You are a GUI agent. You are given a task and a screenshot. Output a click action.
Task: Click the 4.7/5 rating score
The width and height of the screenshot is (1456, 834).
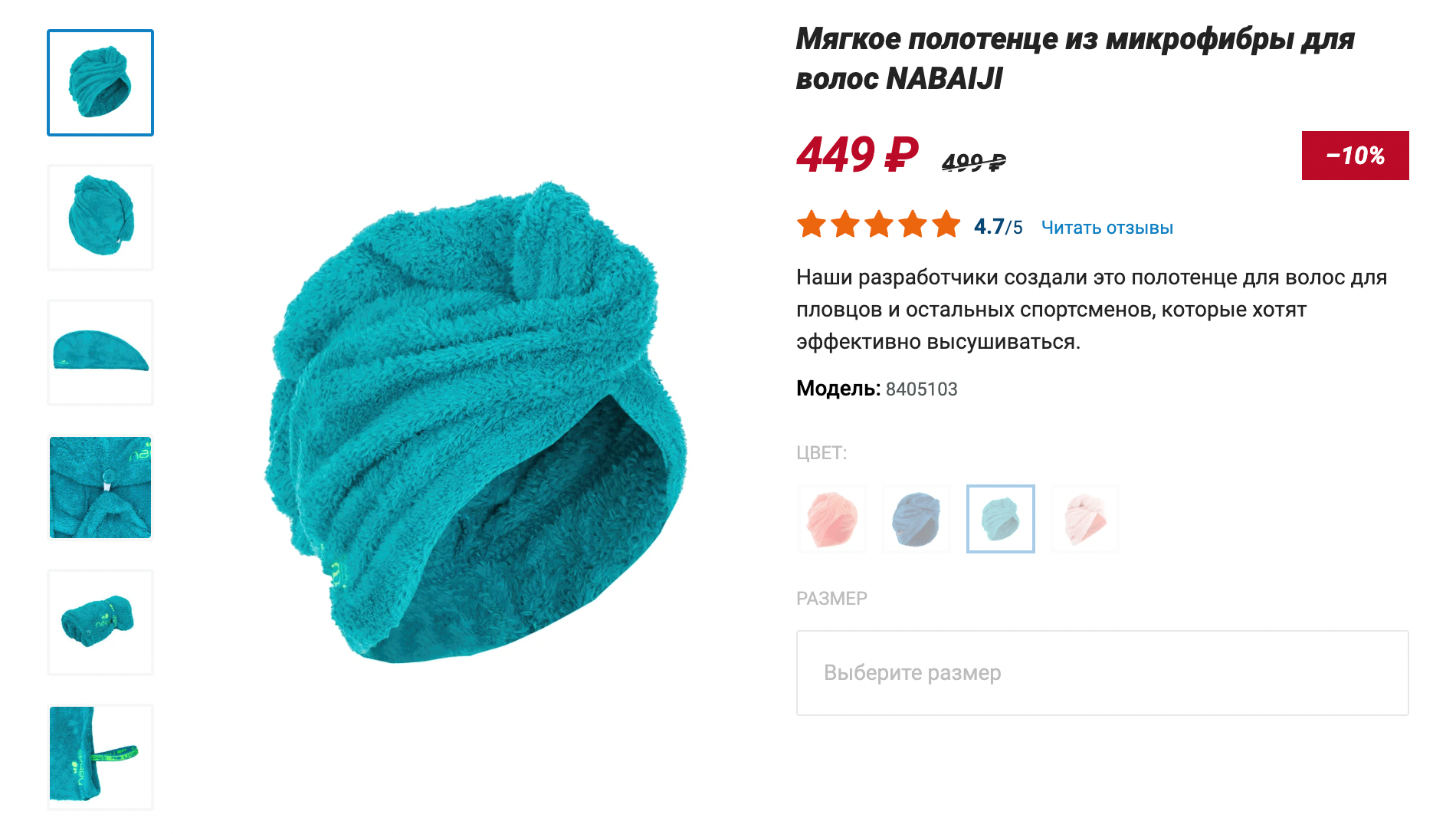999,227
